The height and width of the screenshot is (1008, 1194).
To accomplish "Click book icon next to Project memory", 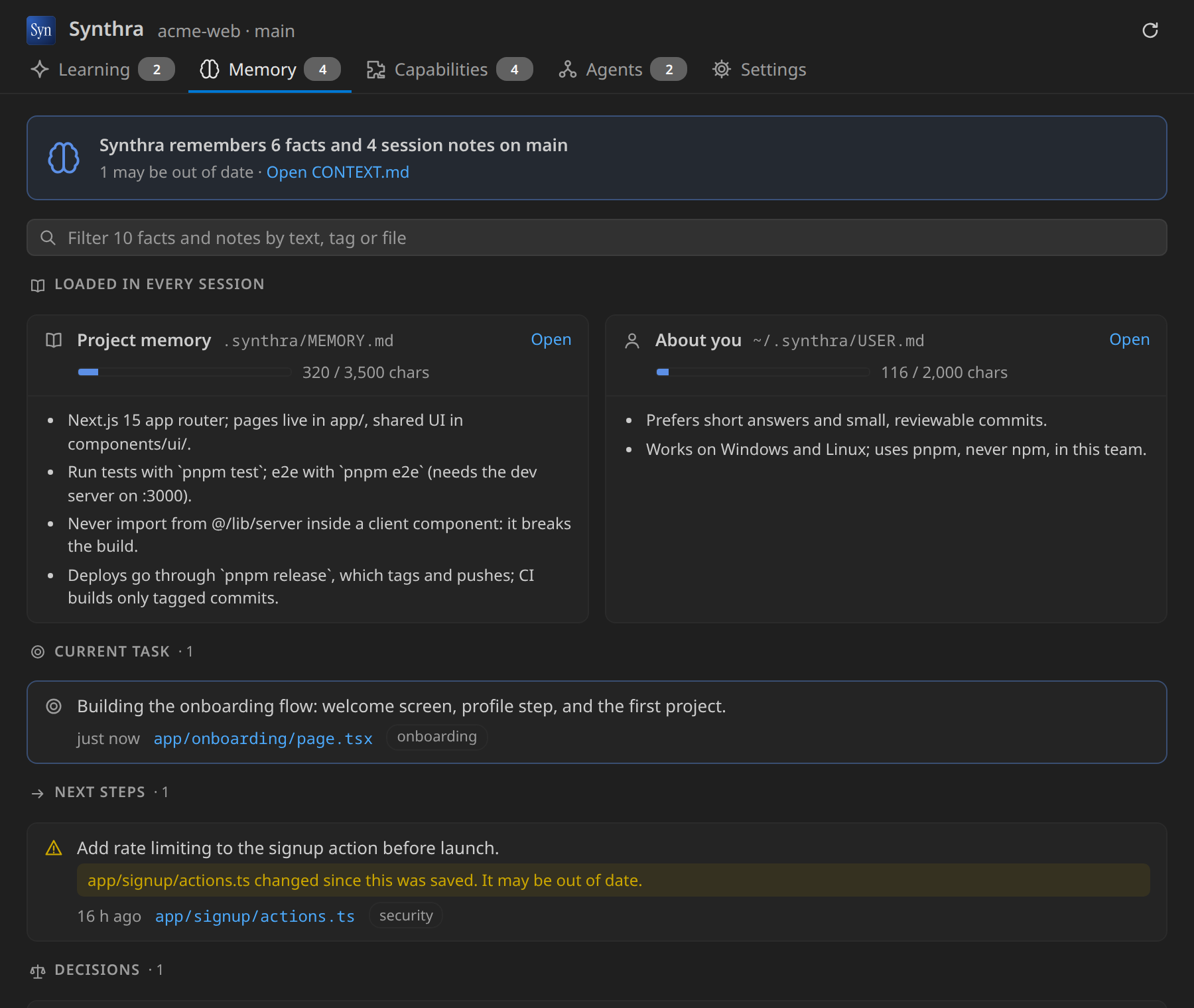I will (54, 340).
